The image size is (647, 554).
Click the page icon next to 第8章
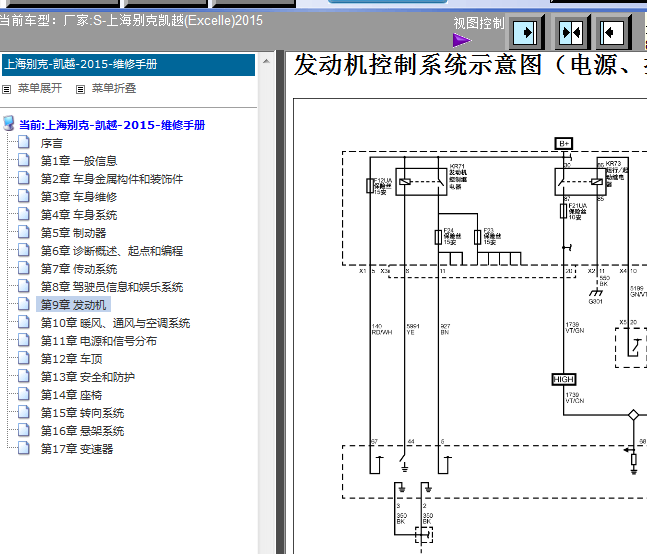24,285
